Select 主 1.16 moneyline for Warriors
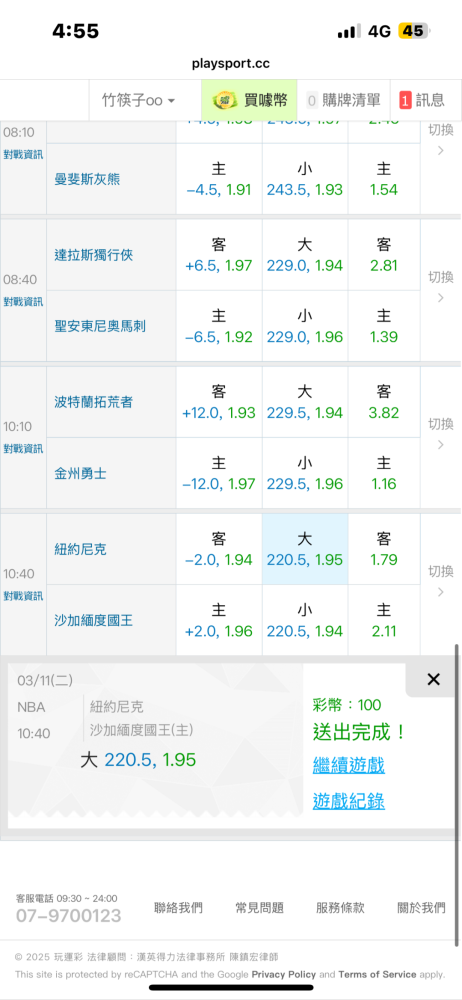 384,474
